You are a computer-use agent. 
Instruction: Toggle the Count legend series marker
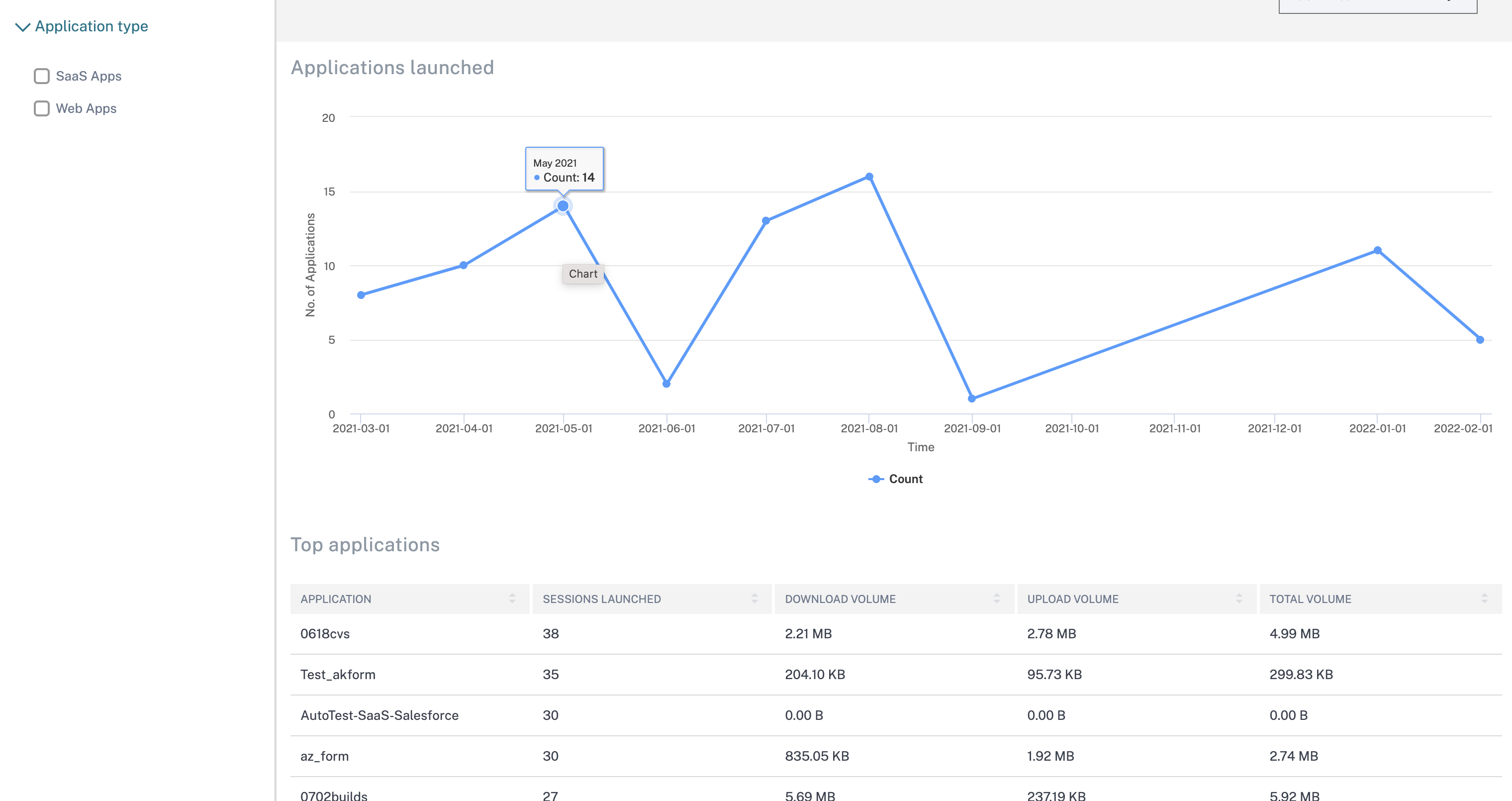[876, 479]
